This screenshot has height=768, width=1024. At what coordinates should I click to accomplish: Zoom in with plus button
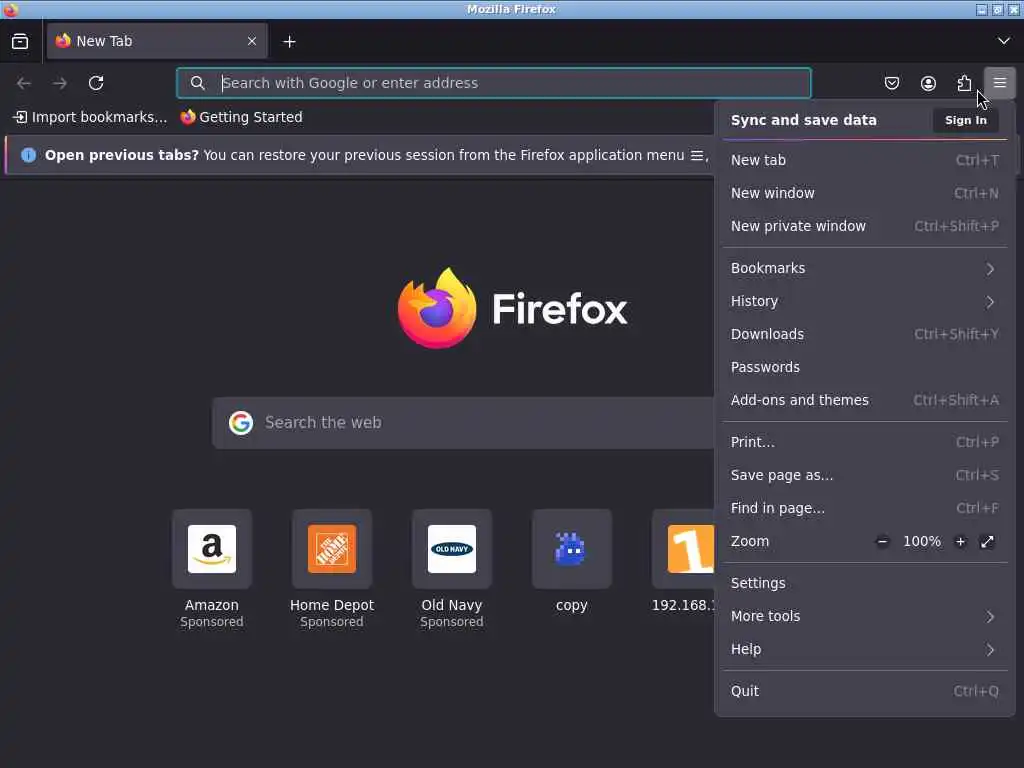961,541
